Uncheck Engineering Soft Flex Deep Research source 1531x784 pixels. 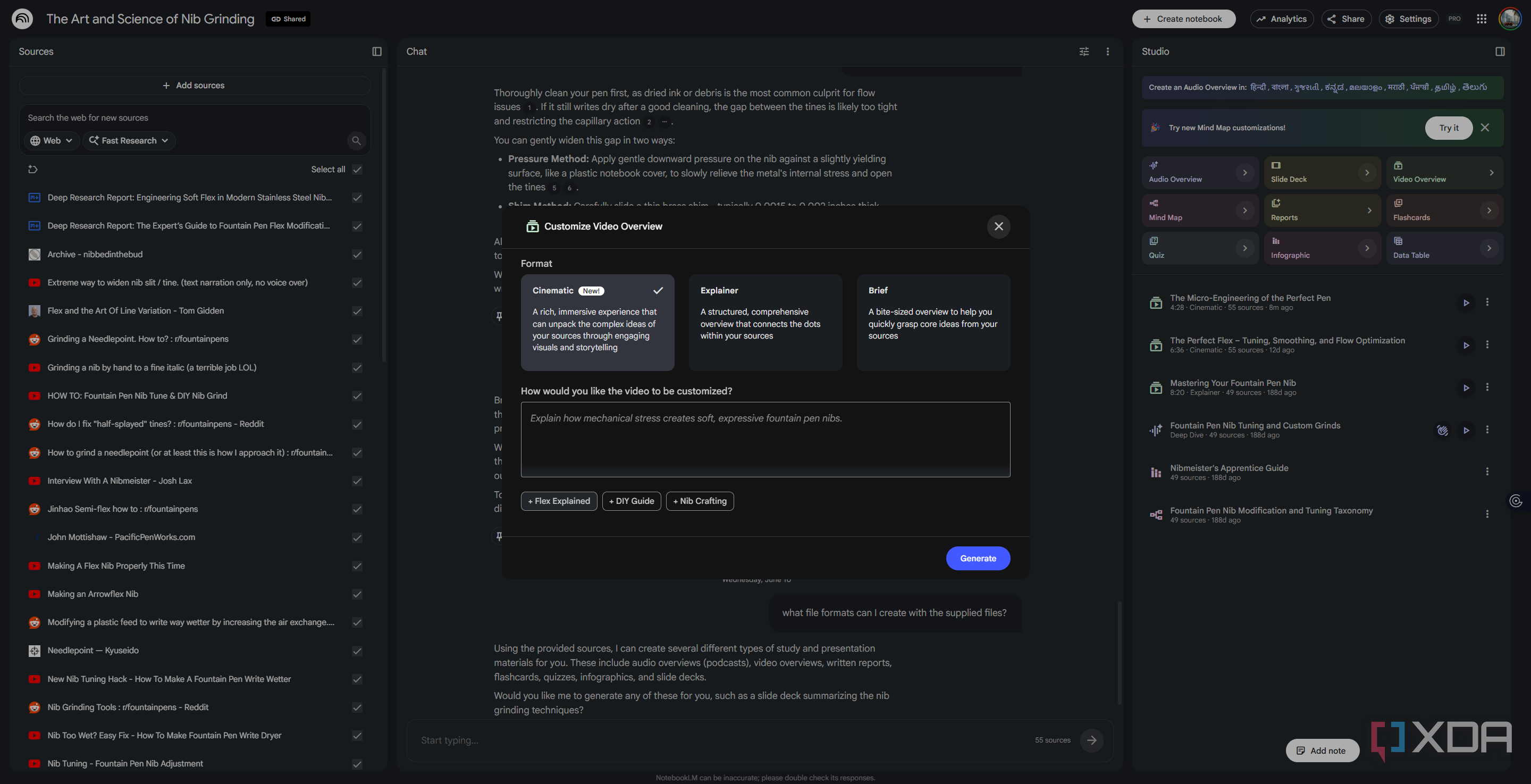(357, 198)
